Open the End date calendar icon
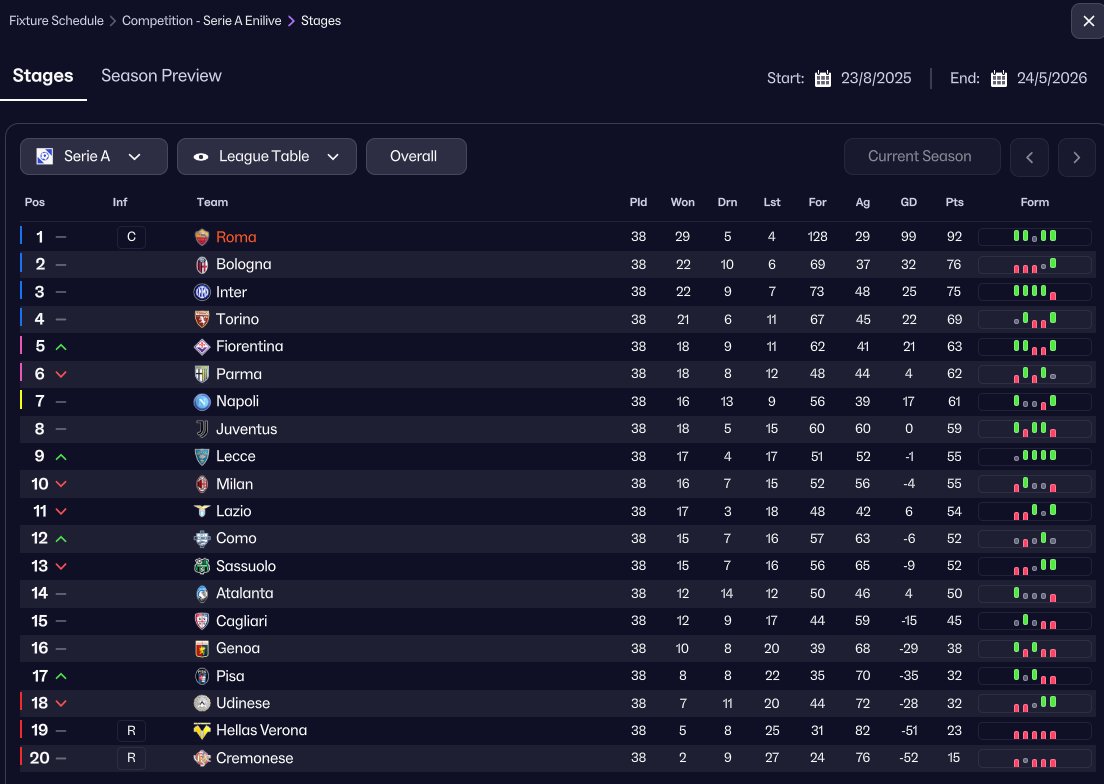 (998, 78)
